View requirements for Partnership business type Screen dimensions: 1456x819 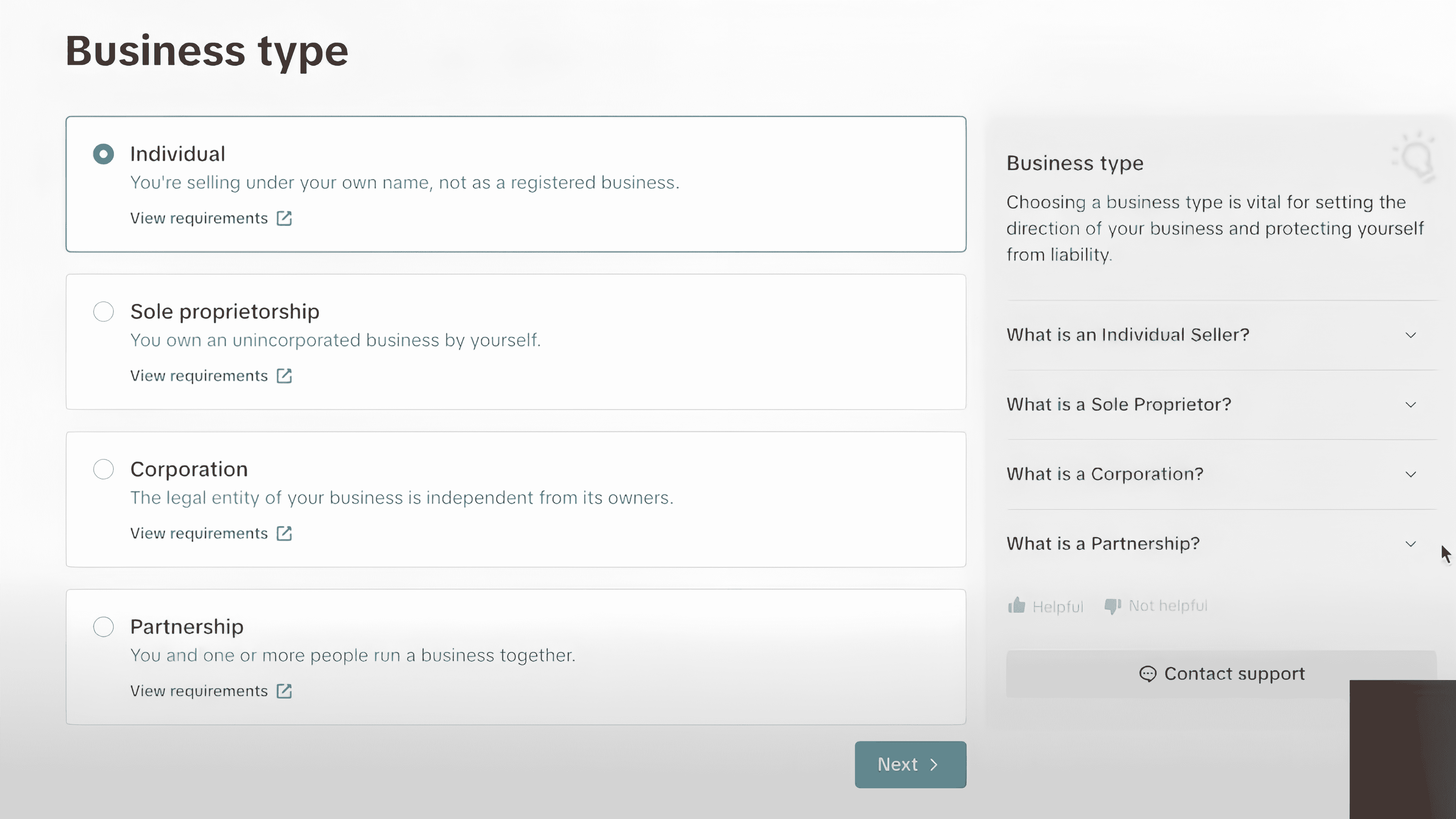pyautogui.click(x=210, y=690)
